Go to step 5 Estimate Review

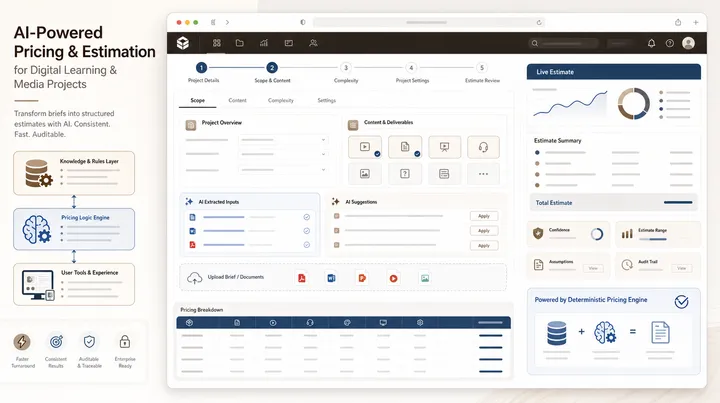482,67
